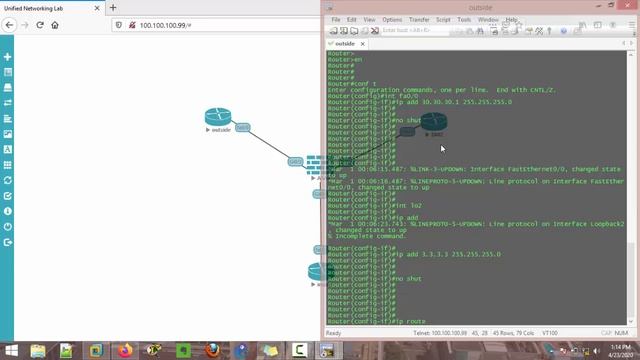
Task: Open the Windows Start menu
Action: point(11,351)
